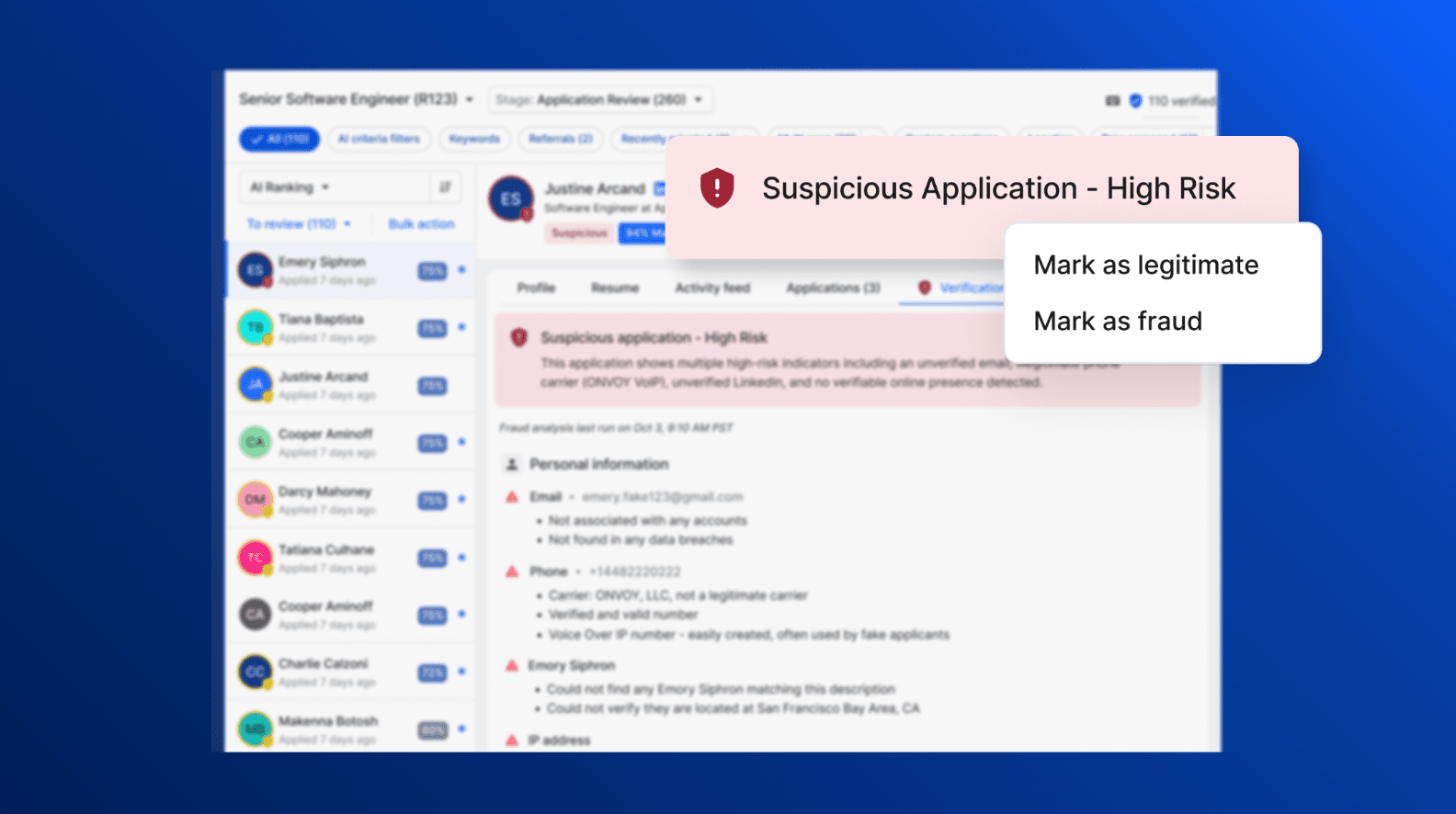
Task: Click the warning triangle next to Phone
Action: 512,571
